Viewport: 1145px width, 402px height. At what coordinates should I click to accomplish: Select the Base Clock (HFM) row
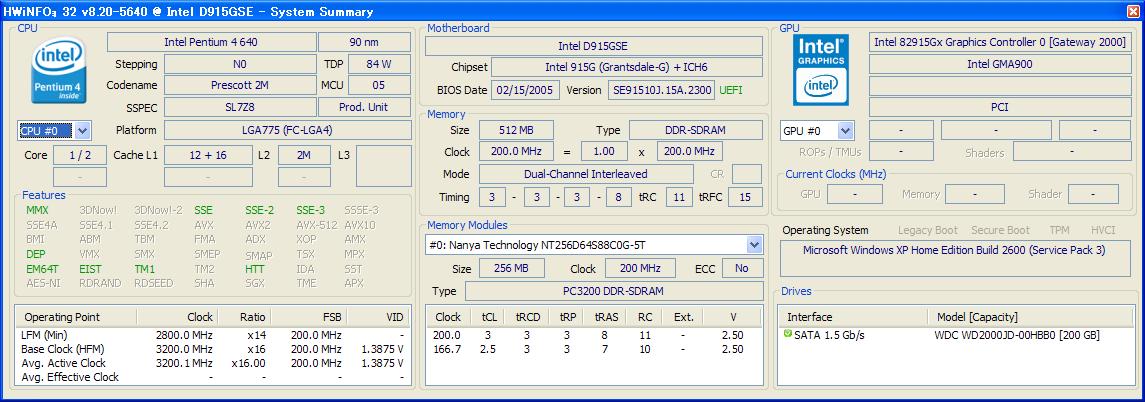(212, 349)
